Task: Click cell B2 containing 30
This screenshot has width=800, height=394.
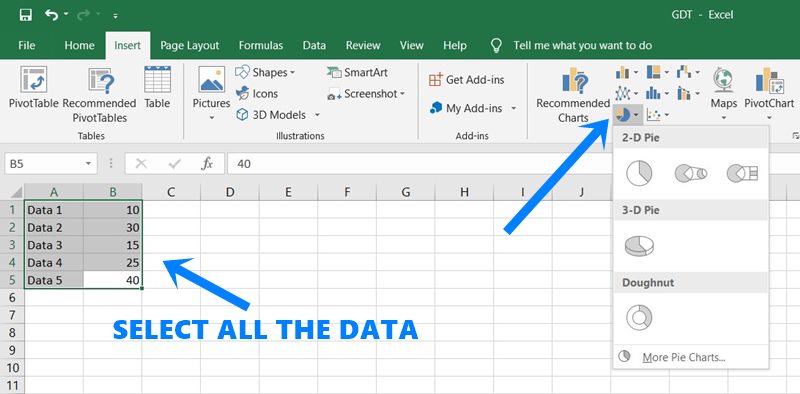Action: click(x=113, y=228)
